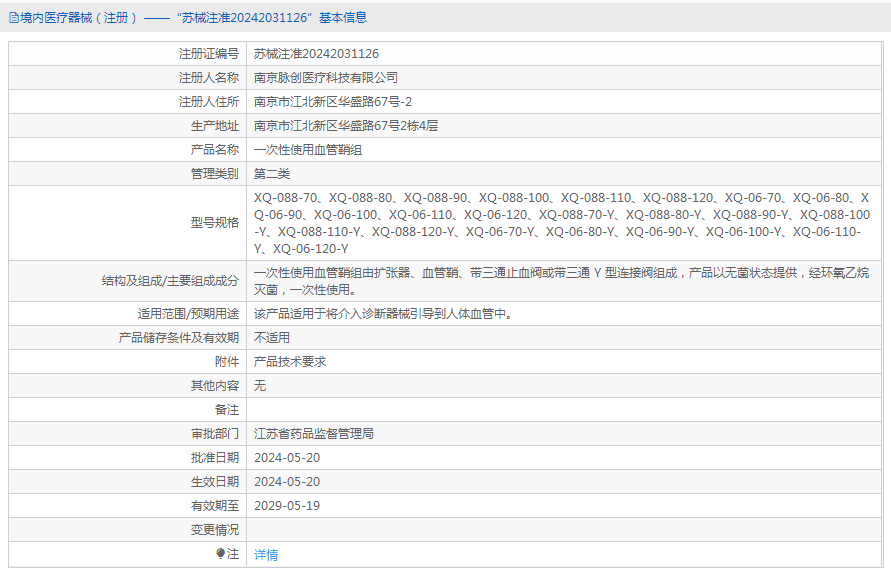Click management category value 第二类
The height and width of the screenshot is (575, 891).
272,174
